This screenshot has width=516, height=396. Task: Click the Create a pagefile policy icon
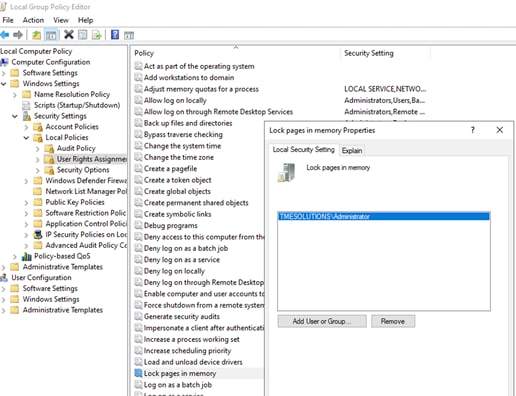click(138, 169)
